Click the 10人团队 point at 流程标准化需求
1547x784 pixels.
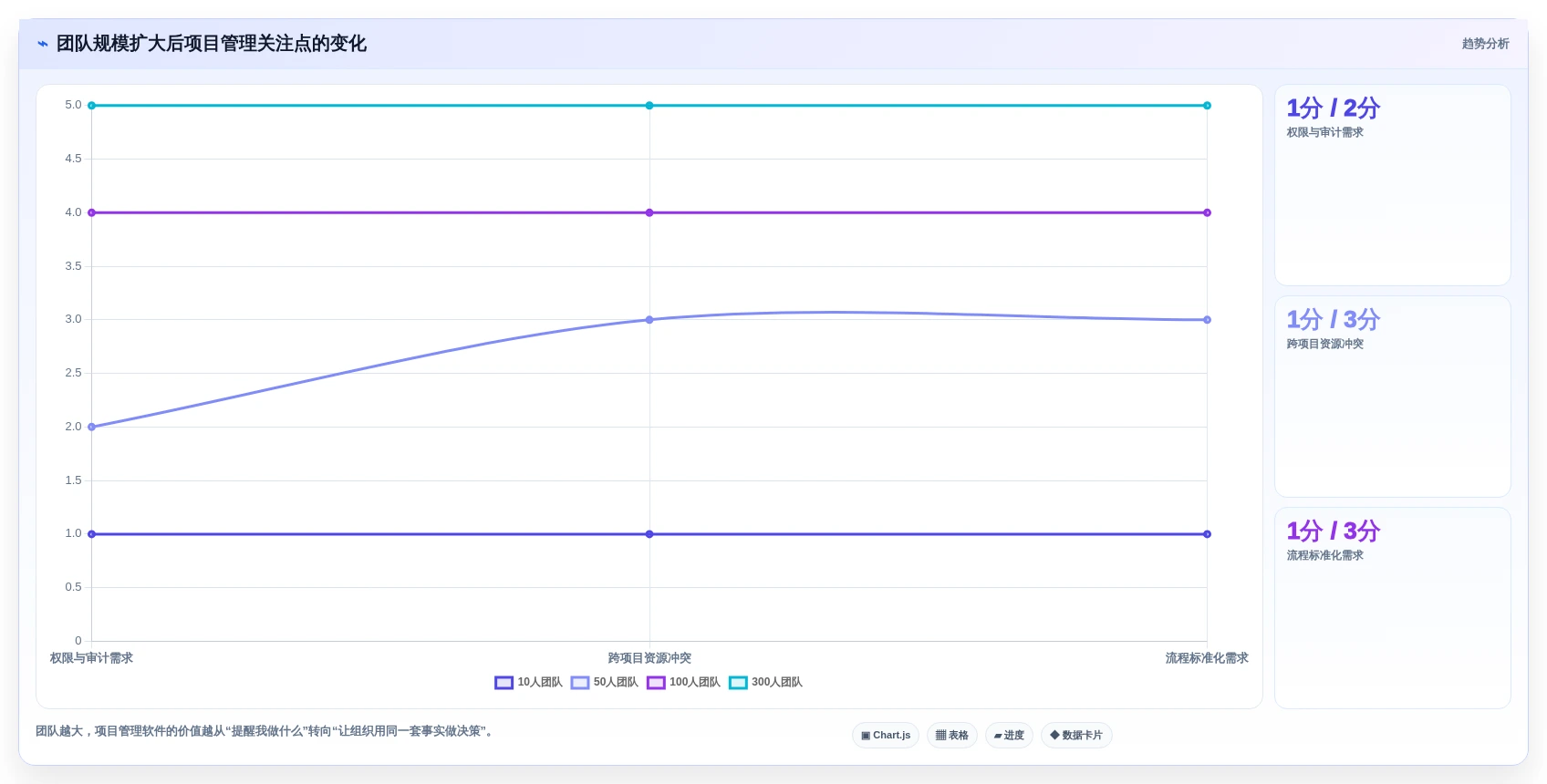click(1207, 534)
